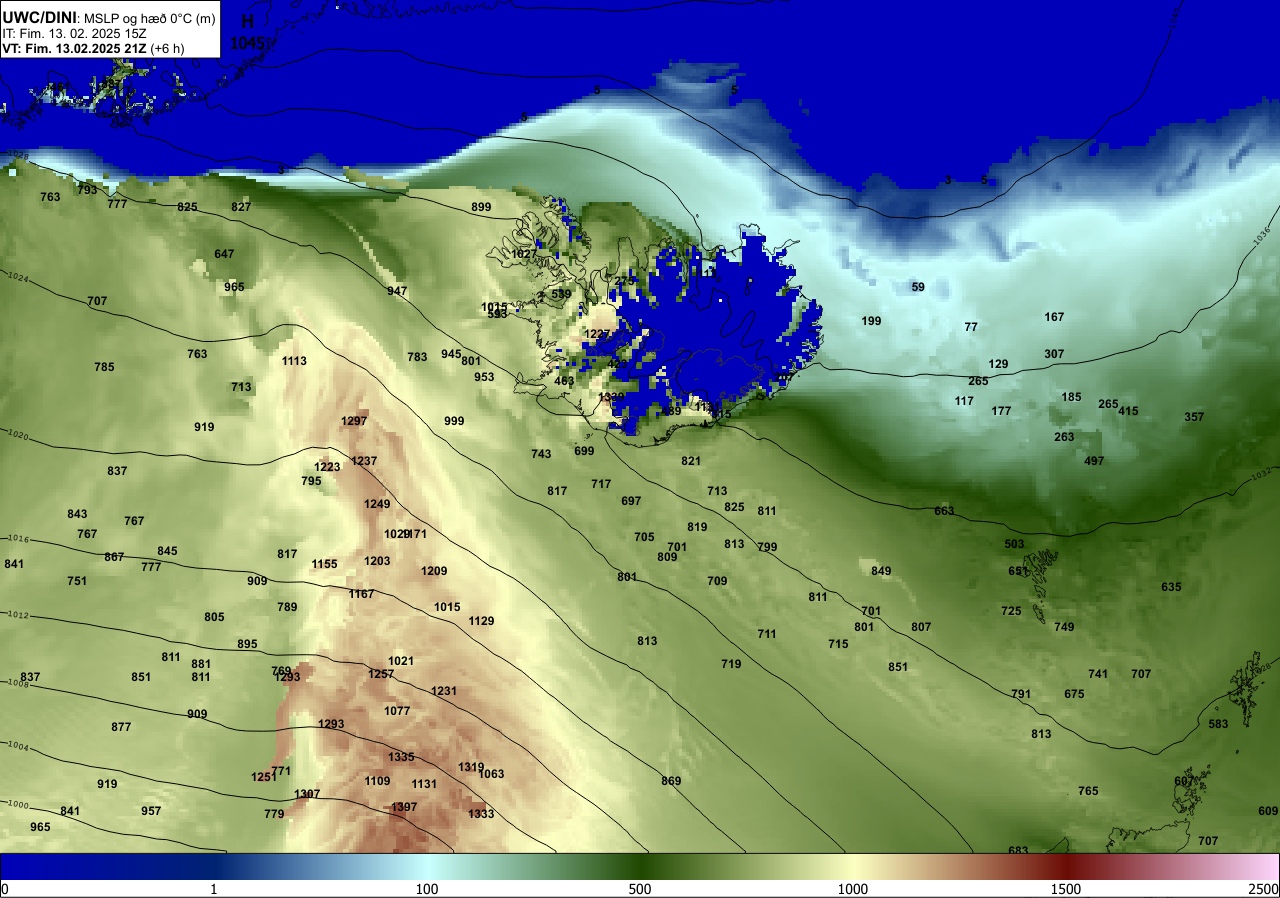Click the 'VT: Fim. 13.02.2025 21Z (+6 h)' line
Viewport: 1280px width, 898px height.
point(94,48)
